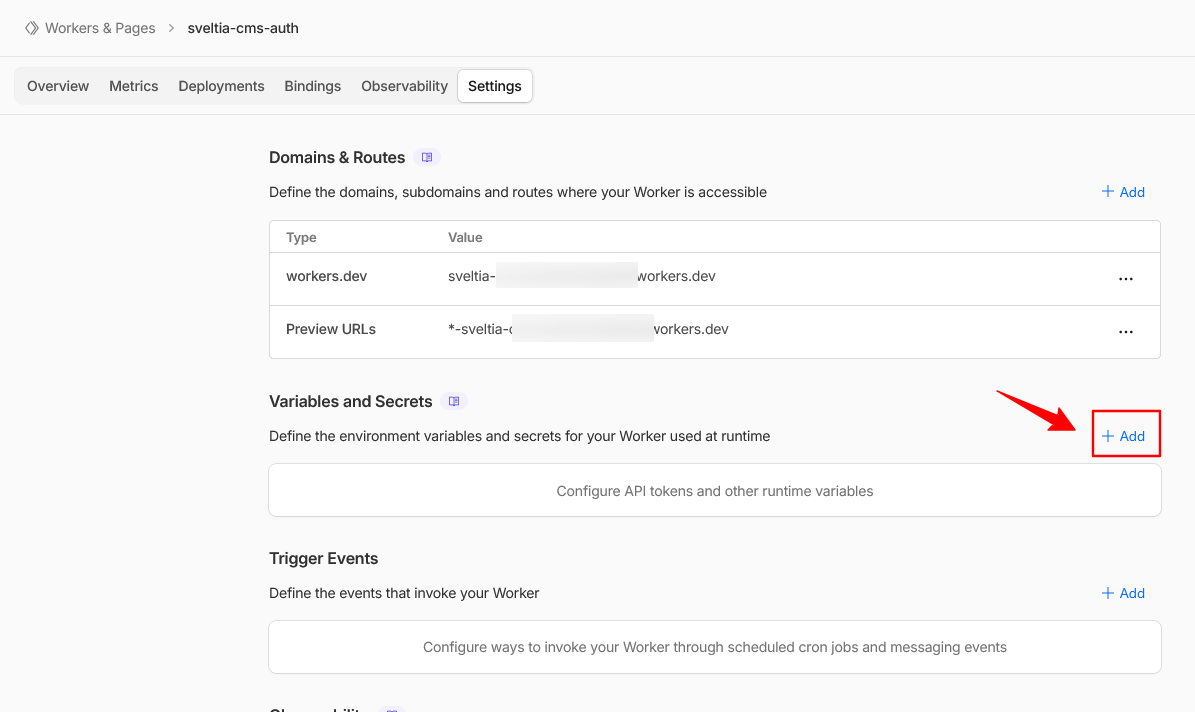The width and height of the screenshot is (1195, 712).
Task: Open options menu for workers.dev row
Action: coord(1126,279)
